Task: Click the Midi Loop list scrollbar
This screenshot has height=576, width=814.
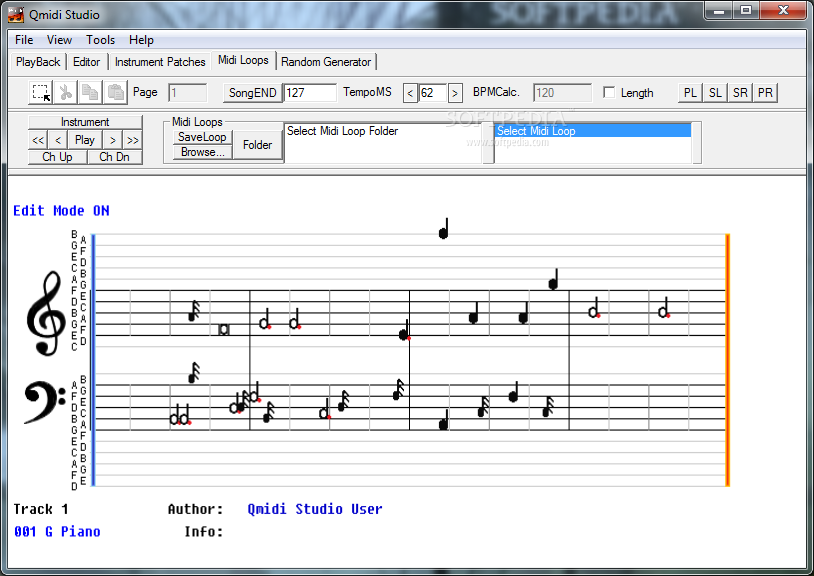Action: click(x=697, y=143)
